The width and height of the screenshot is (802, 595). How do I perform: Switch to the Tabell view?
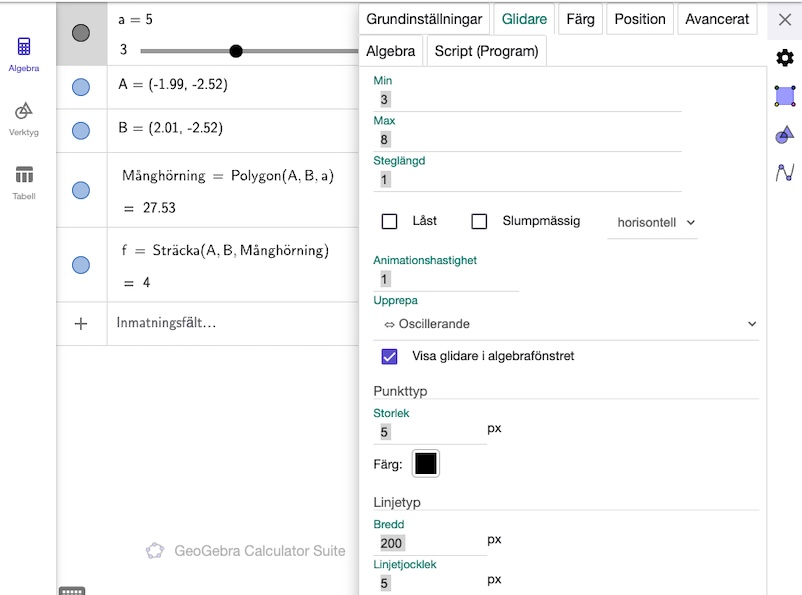pyautogui.click(x=25, y=181)
